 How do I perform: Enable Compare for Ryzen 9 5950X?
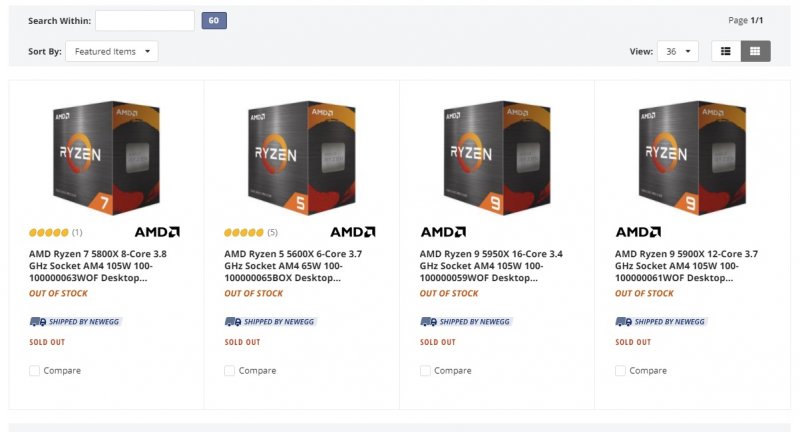tap(426, 371)
